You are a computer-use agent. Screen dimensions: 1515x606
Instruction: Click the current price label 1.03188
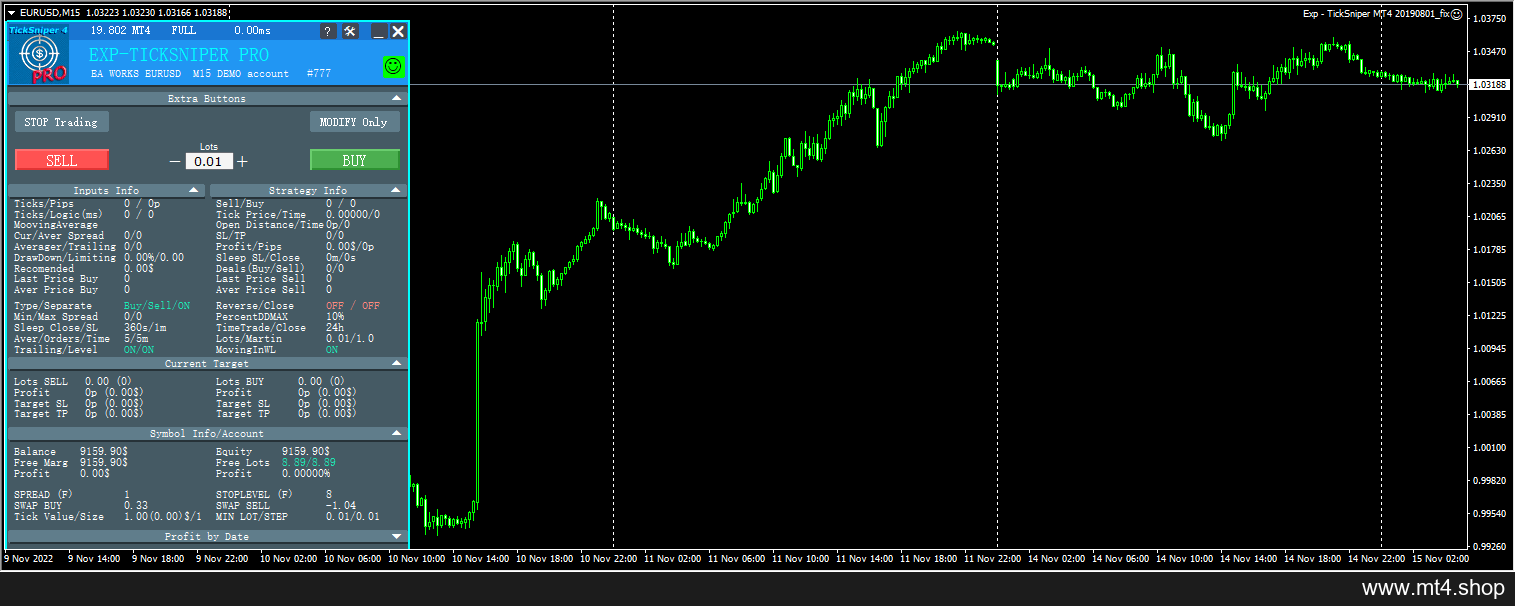click(x=1489, y=85)
